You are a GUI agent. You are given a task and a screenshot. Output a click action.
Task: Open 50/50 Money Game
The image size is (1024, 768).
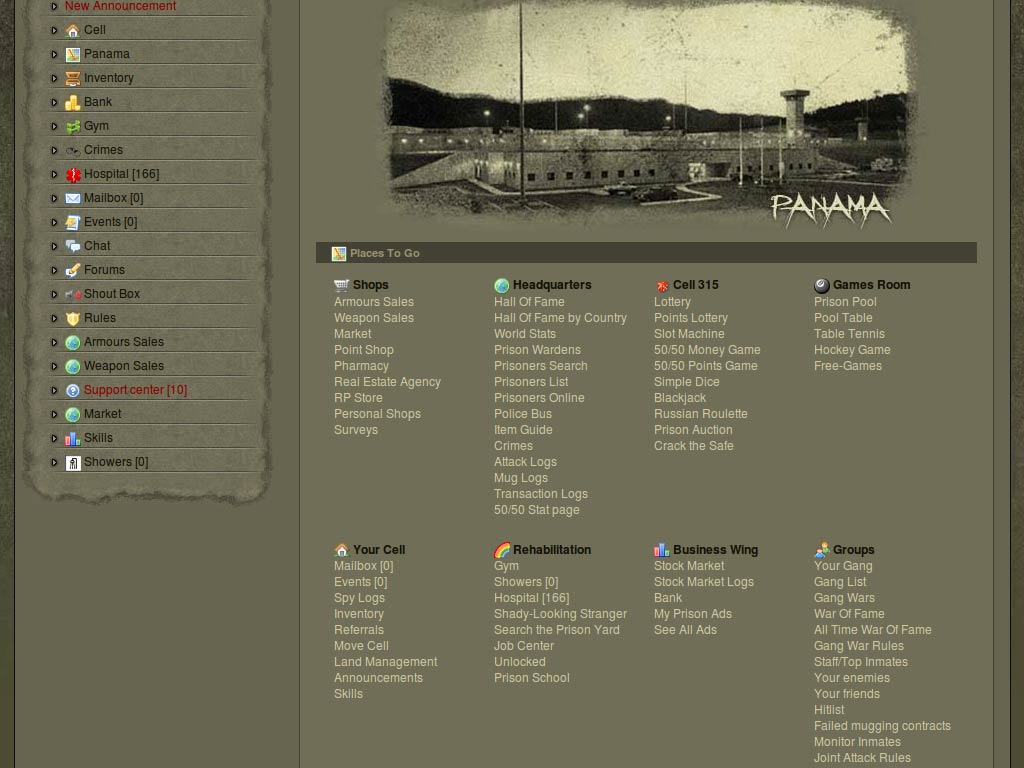tap(707, 350)
